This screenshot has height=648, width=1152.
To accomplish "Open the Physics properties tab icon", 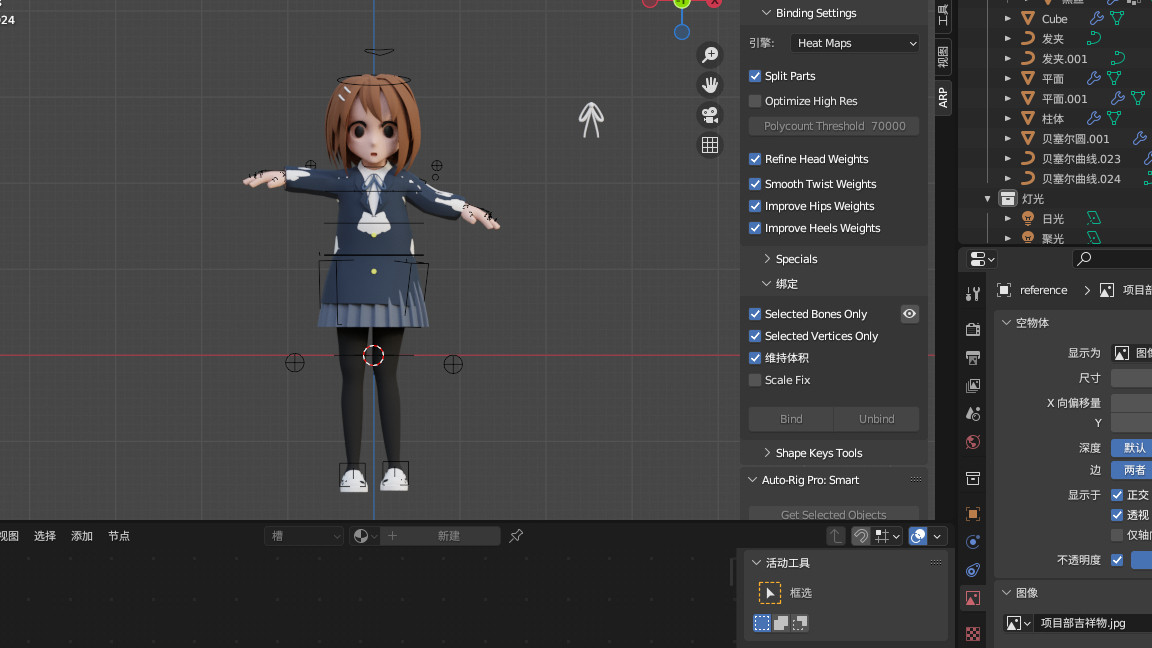I will coord(973,542).
